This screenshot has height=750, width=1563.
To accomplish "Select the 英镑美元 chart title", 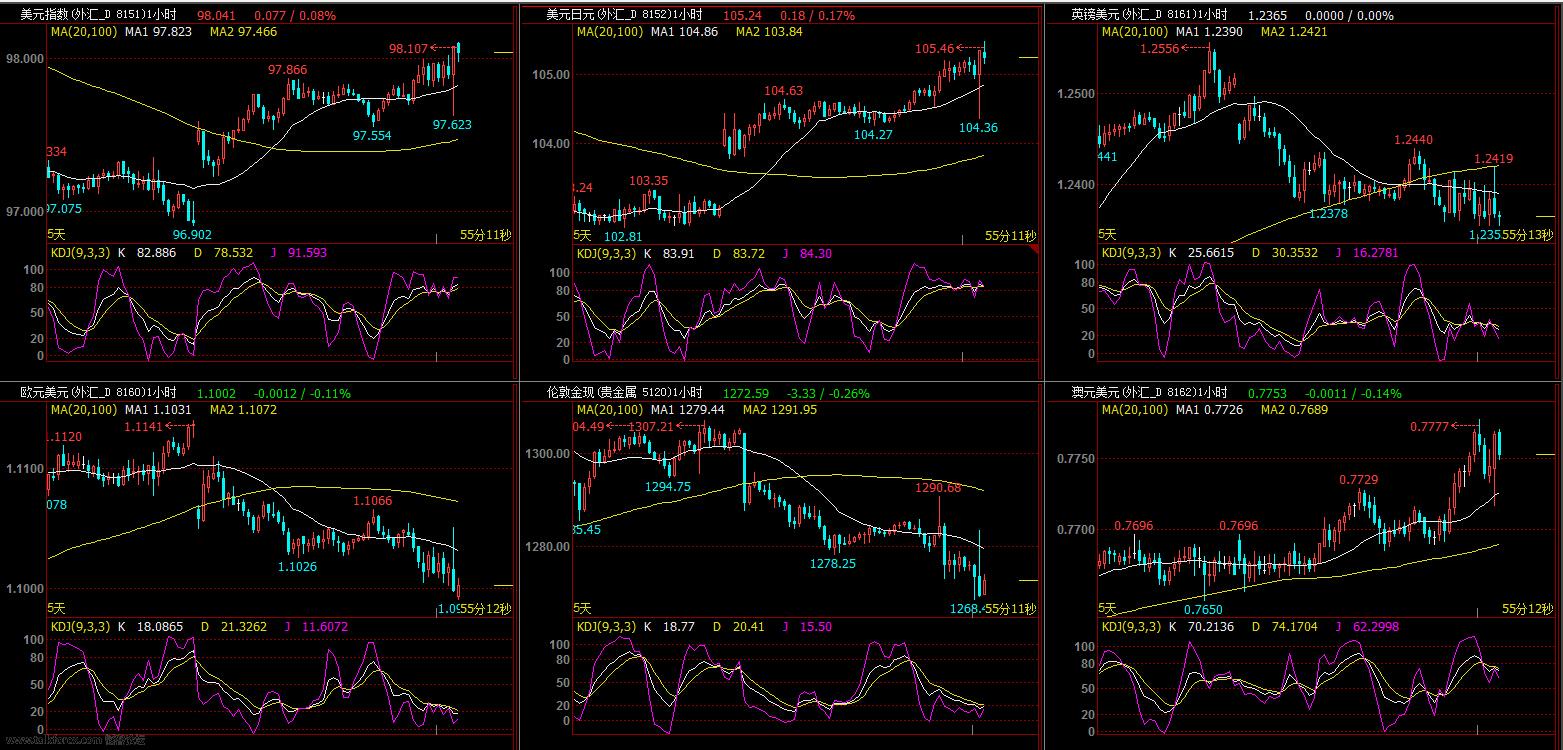I will point(1149,16).
